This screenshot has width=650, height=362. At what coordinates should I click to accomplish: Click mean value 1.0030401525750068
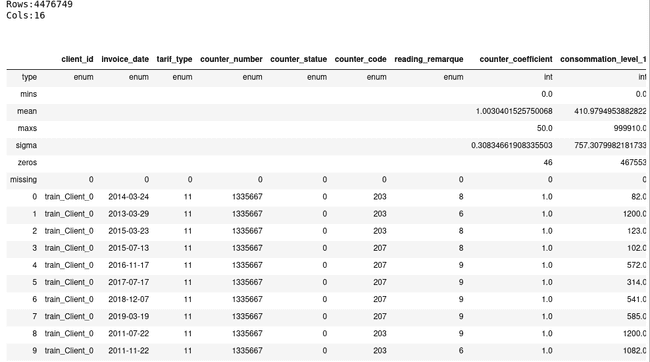514,111
